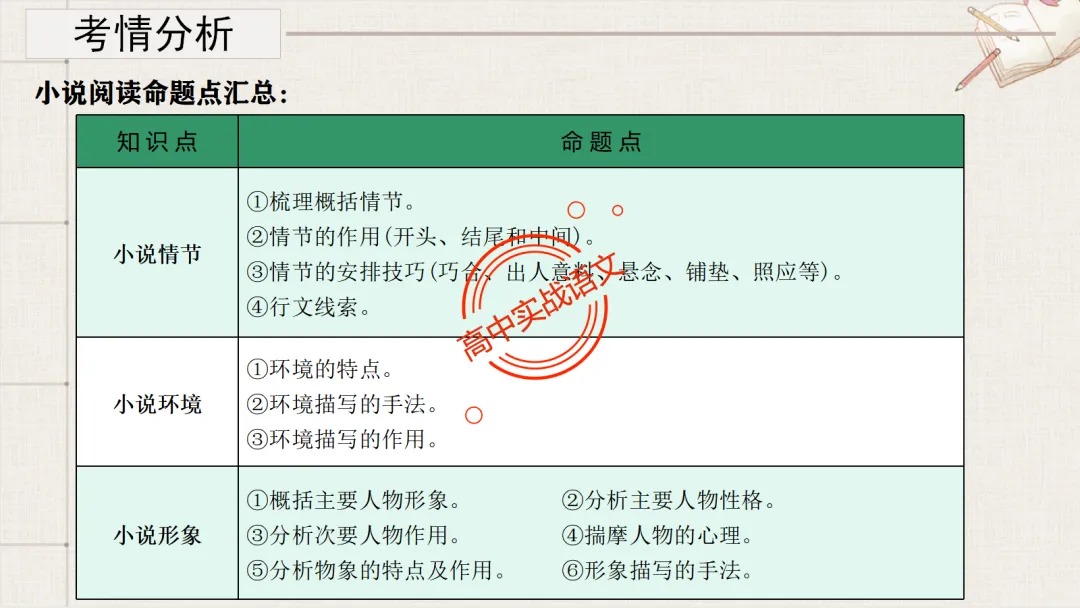Click the table header 命题点

click(601, 142)
